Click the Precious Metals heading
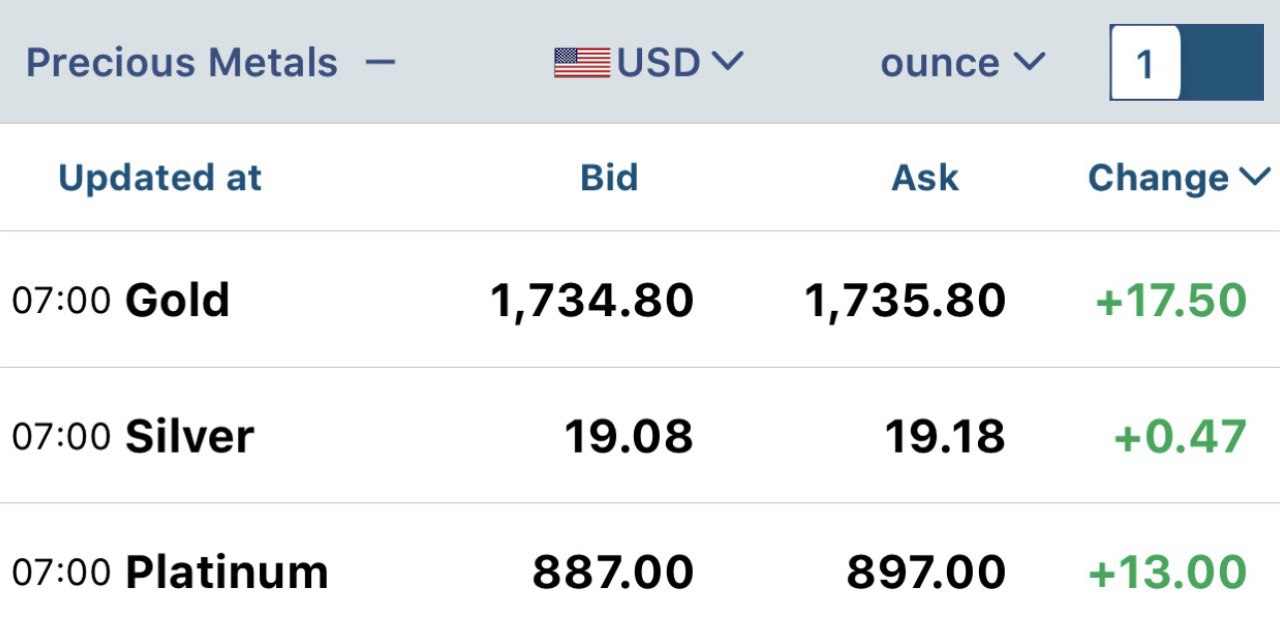The width and height of the screenshot is (1280, 630). pos(181,63)
